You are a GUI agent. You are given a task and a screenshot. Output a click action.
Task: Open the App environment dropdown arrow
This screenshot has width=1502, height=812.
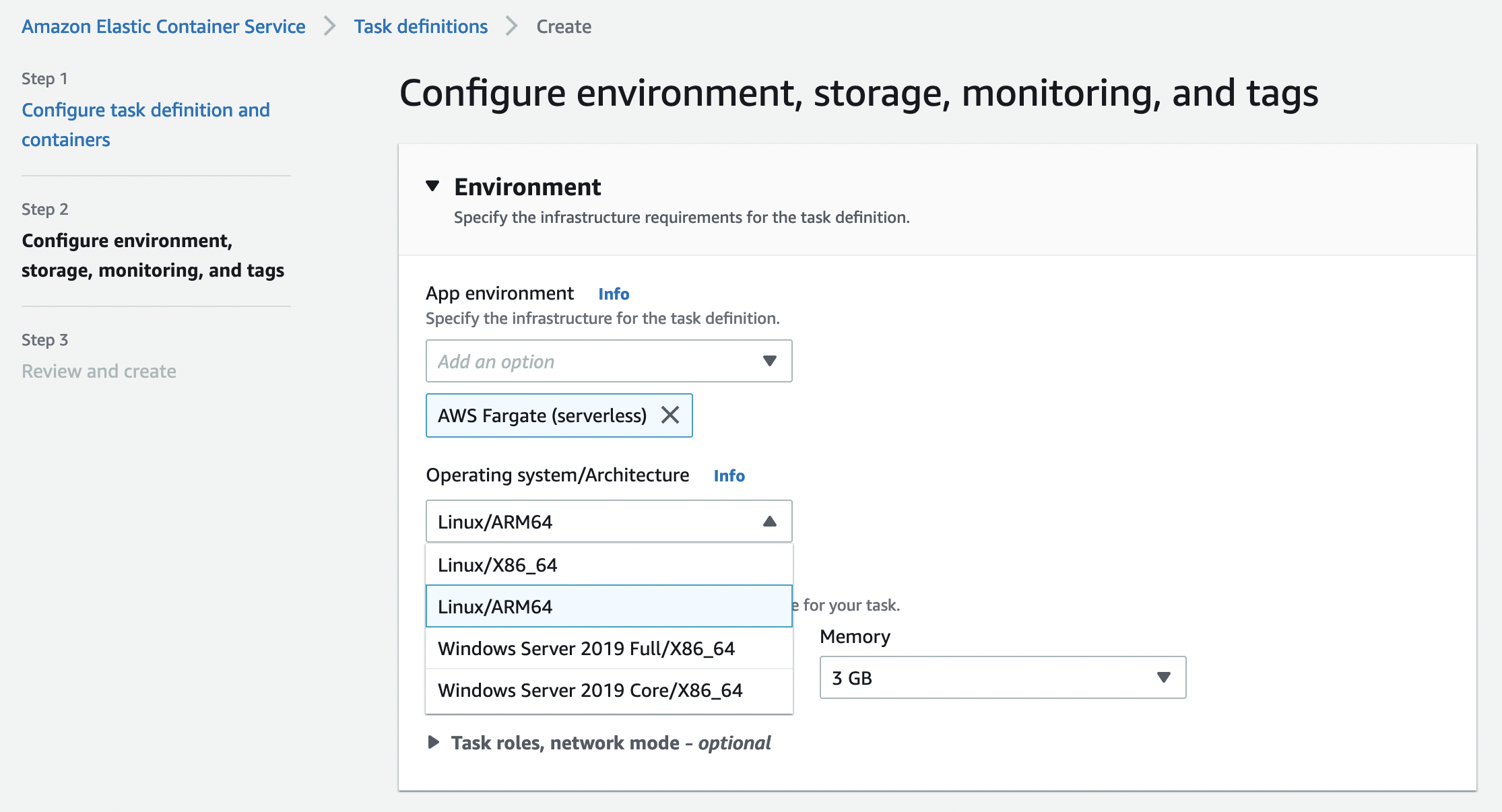769,361
